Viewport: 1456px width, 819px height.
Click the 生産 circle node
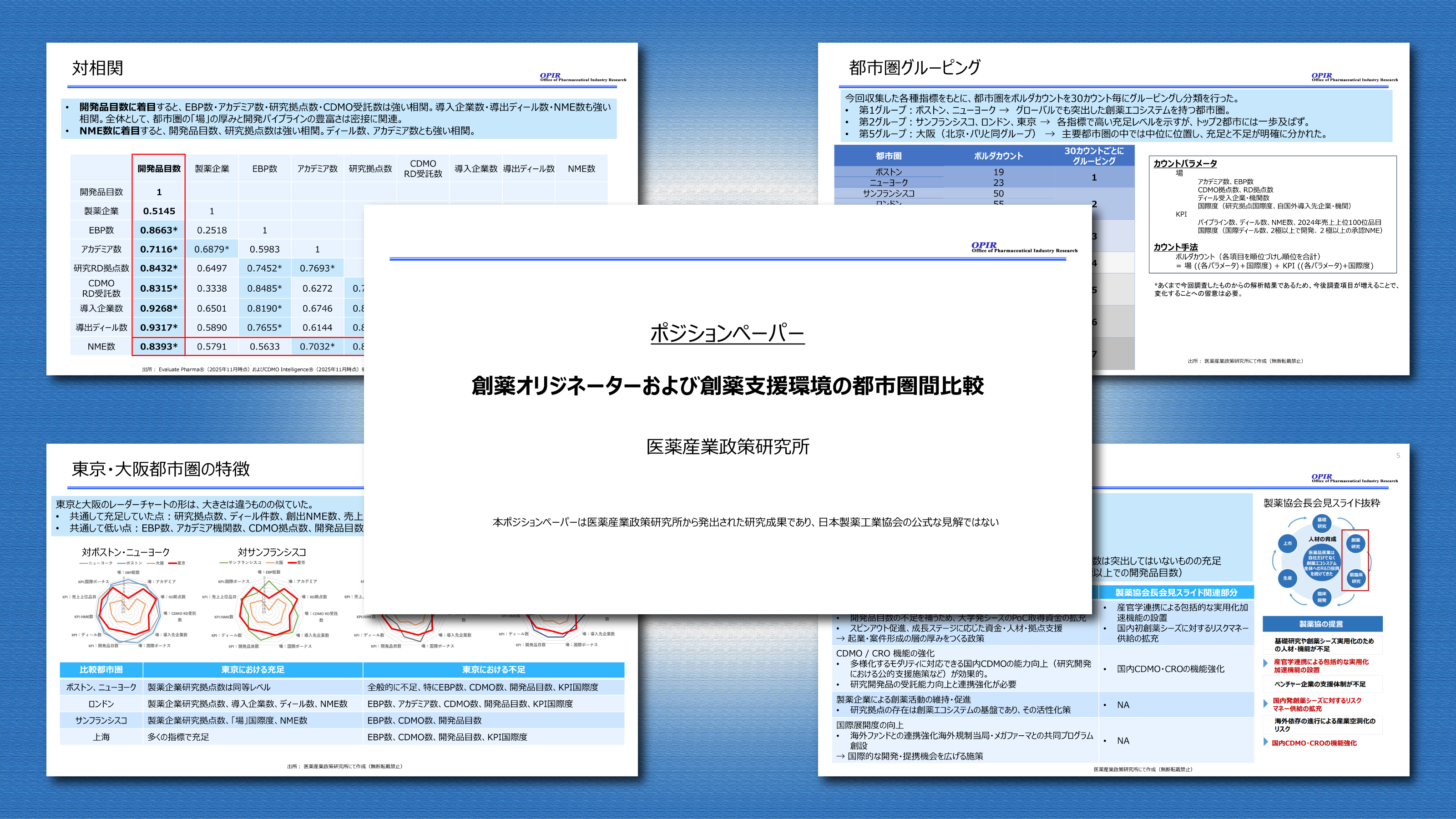point(1287,578)
